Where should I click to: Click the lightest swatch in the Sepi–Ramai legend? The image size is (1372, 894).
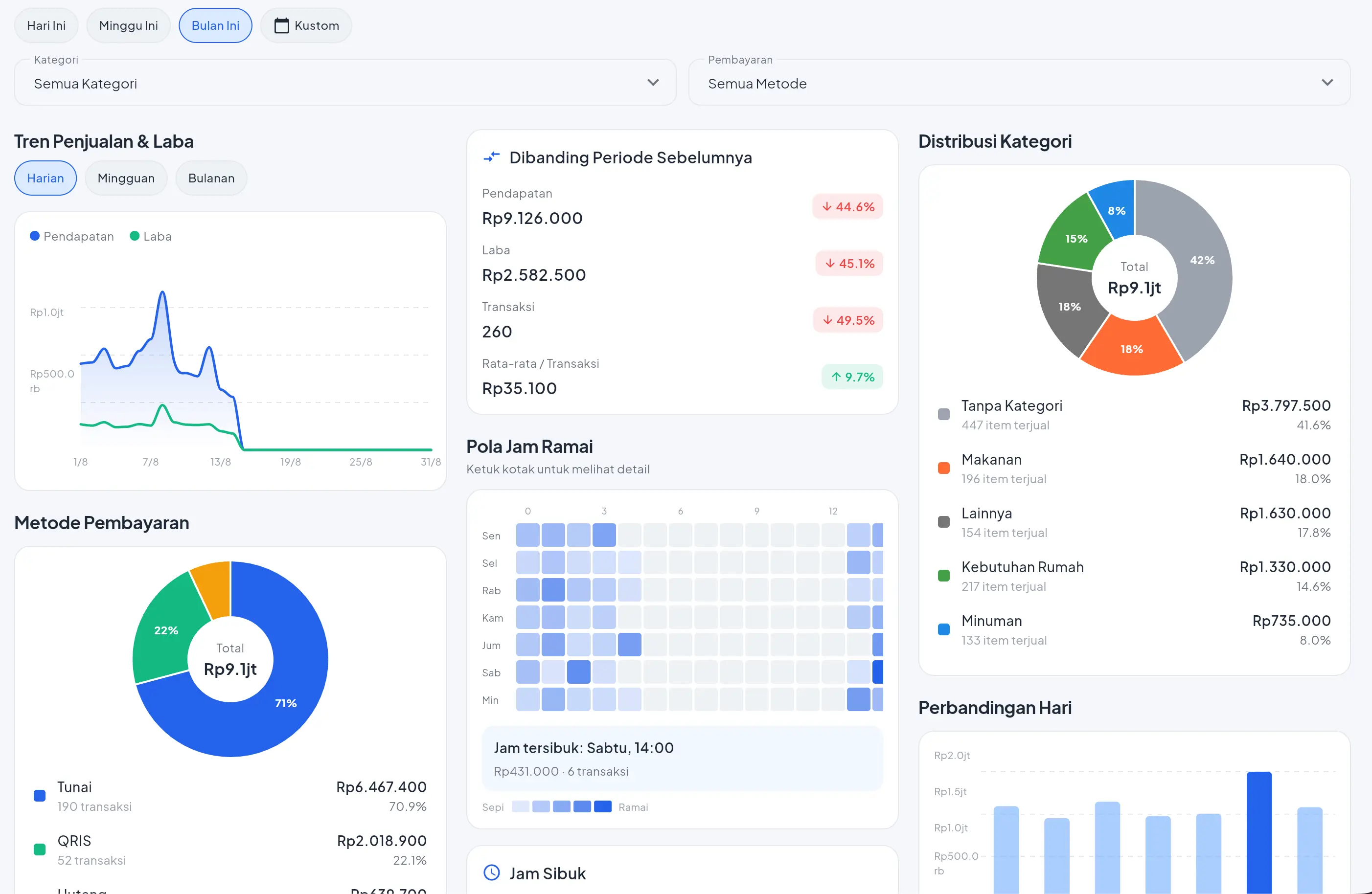click(520, 806)
